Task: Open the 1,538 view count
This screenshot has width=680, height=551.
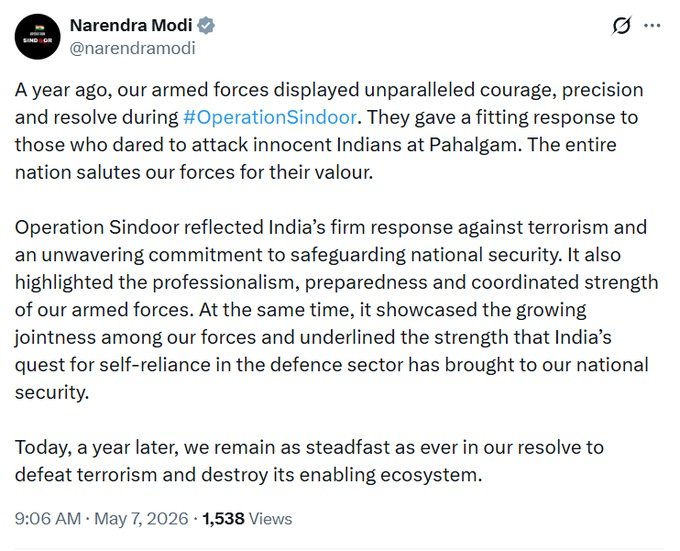Action: point(223,518)
